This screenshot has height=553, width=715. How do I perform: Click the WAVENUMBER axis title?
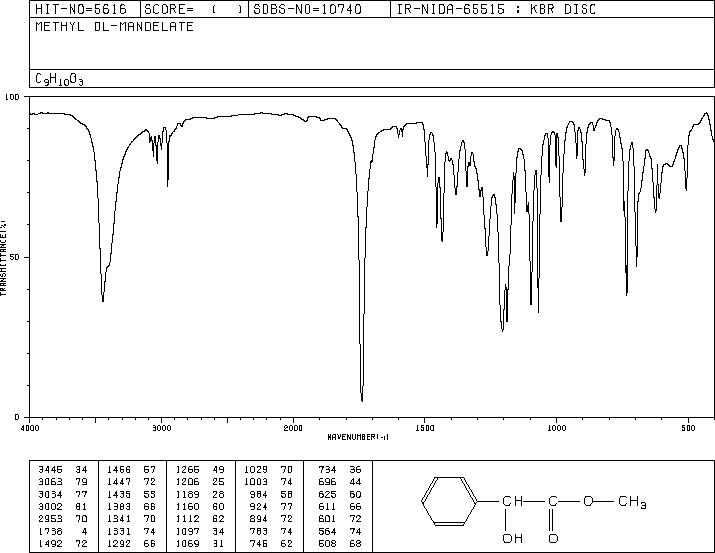click(358, 437)
